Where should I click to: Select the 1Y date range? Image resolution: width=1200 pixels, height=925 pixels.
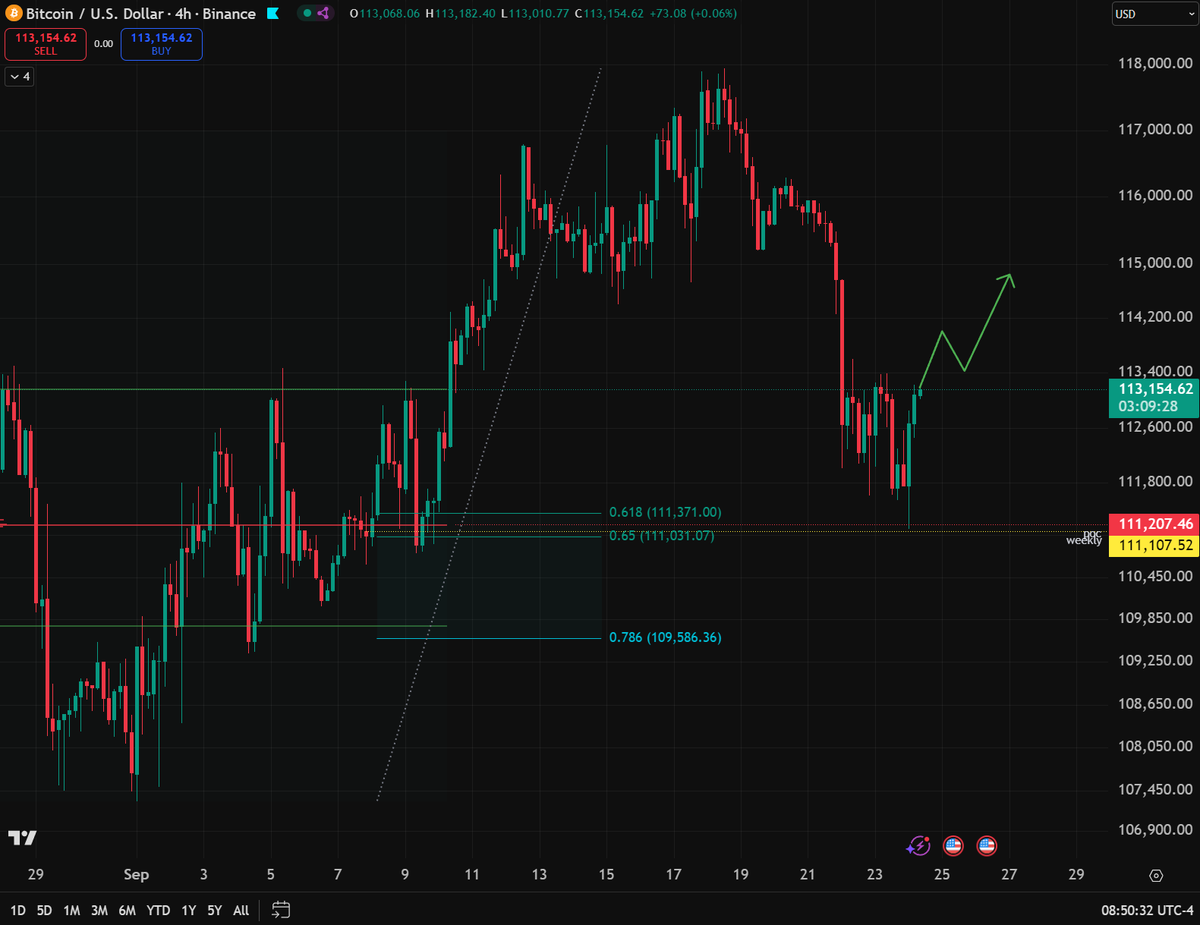point(189,910)
